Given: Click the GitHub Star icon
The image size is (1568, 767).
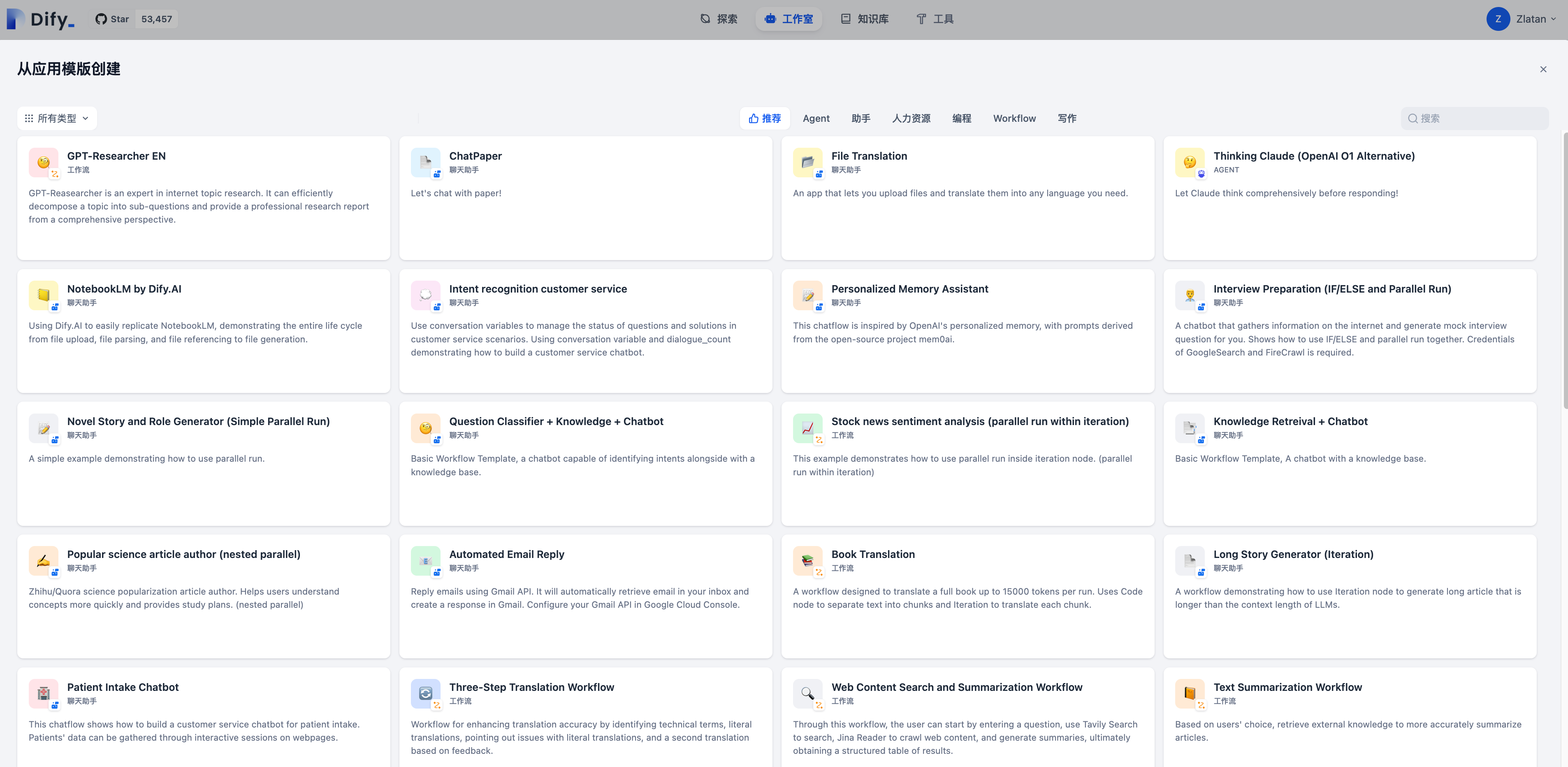Looking at the screenshot, I should click(101, 19).
